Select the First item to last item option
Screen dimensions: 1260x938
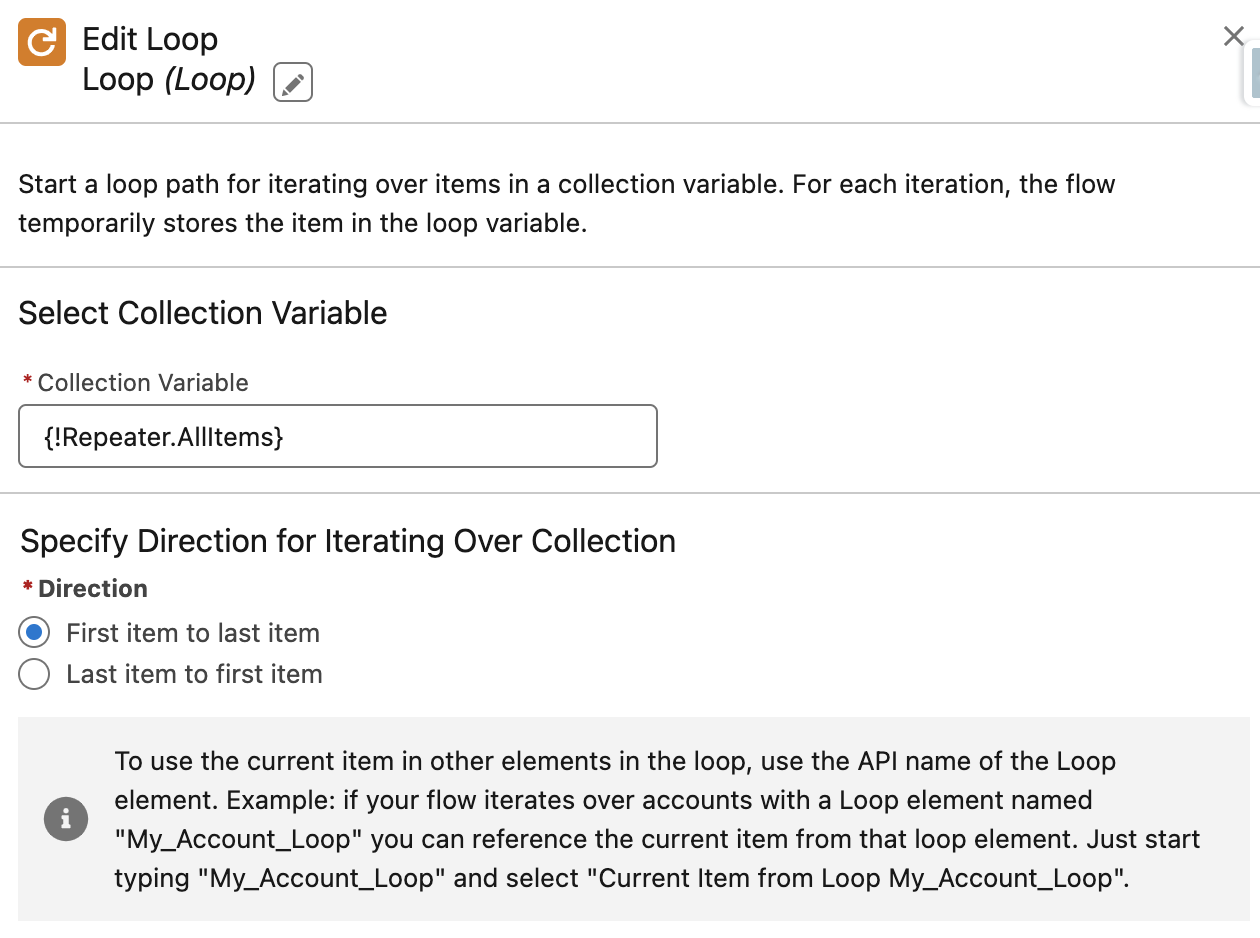(x=34, y=632)
